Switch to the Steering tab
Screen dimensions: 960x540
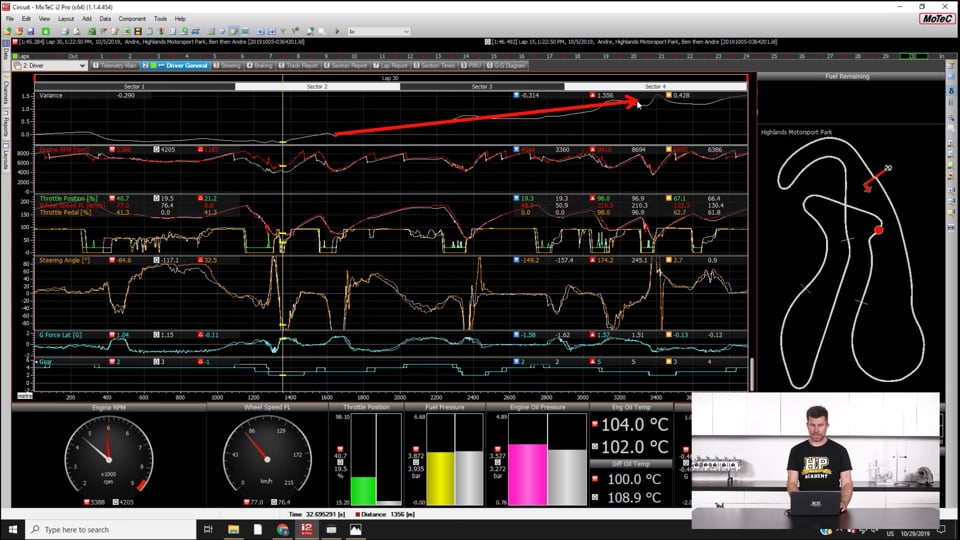coord(227,66)
